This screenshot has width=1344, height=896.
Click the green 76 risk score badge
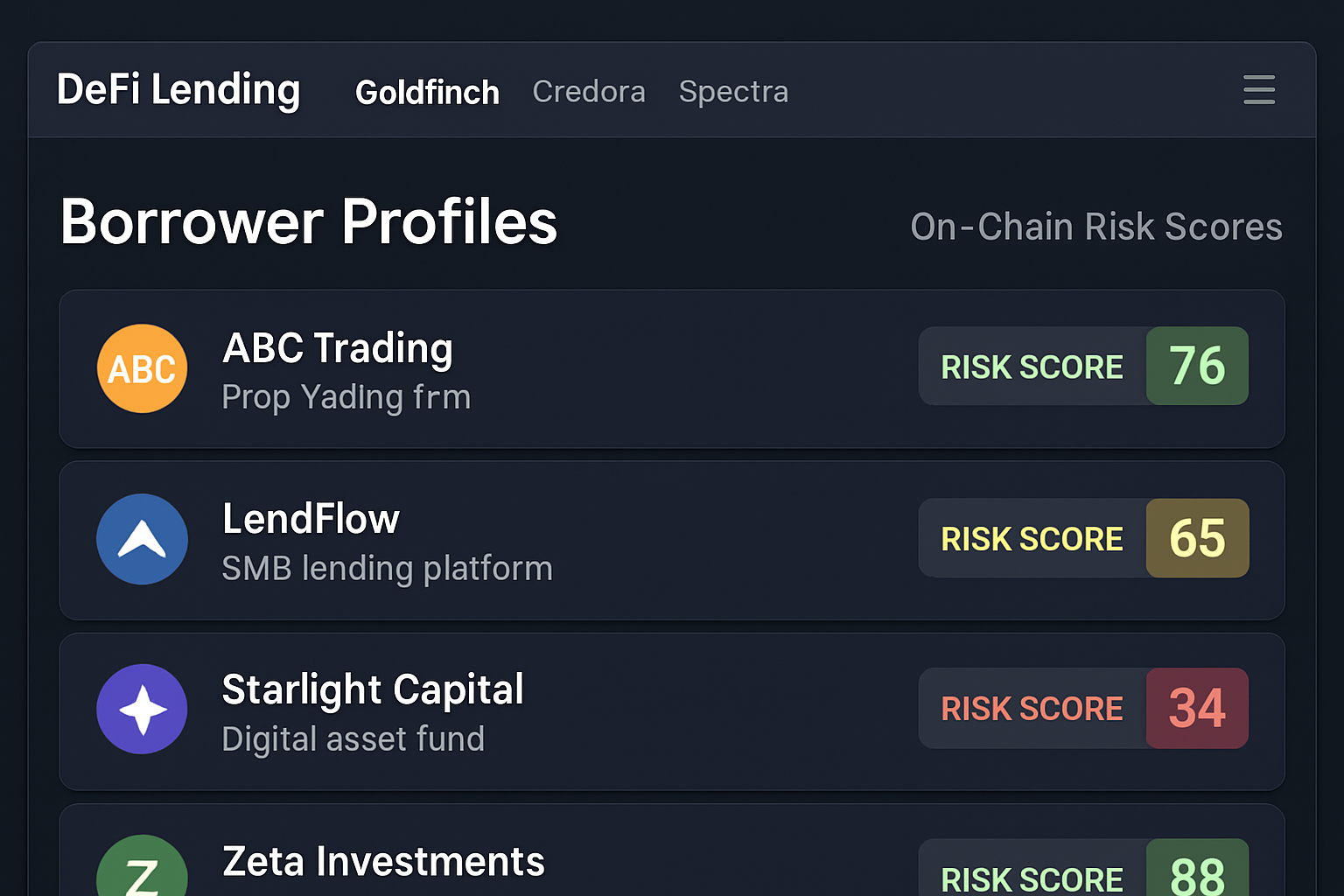1197,366
